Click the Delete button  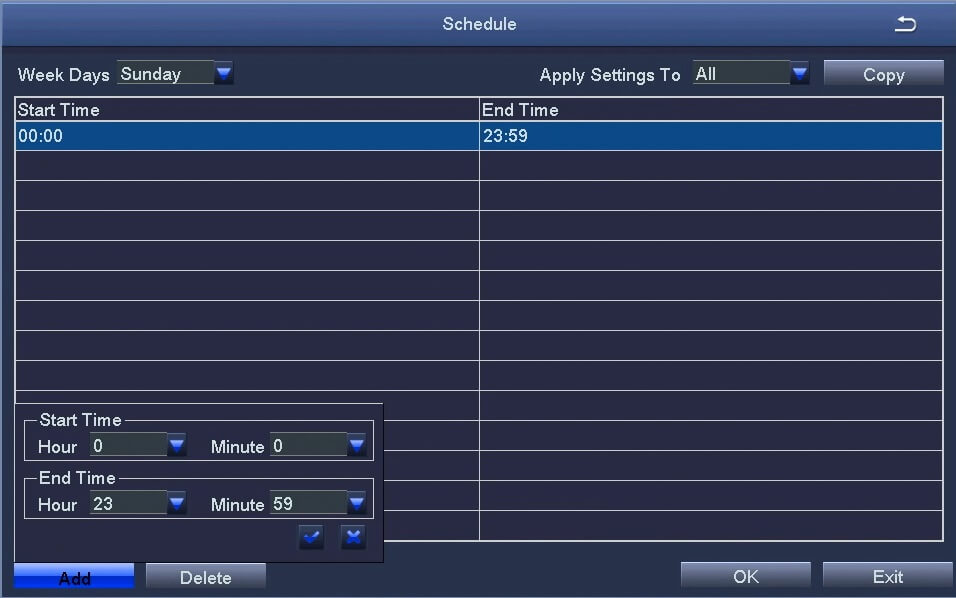205,576
